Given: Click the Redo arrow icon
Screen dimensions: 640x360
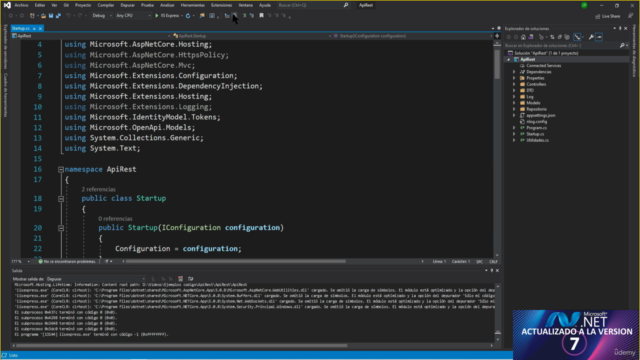Looking at the screenshot, I should pos(80,16).
